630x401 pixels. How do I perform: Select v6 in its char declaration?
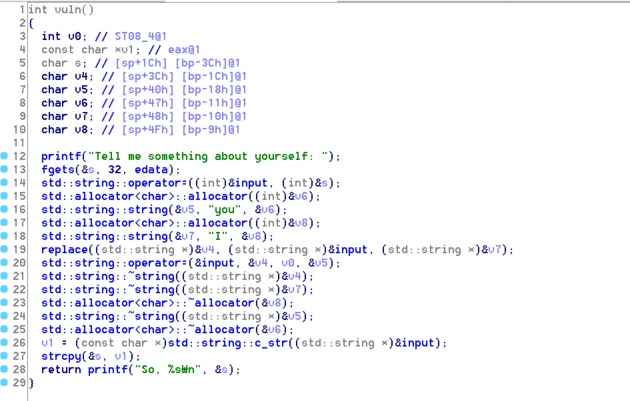[x=81, y=103]
